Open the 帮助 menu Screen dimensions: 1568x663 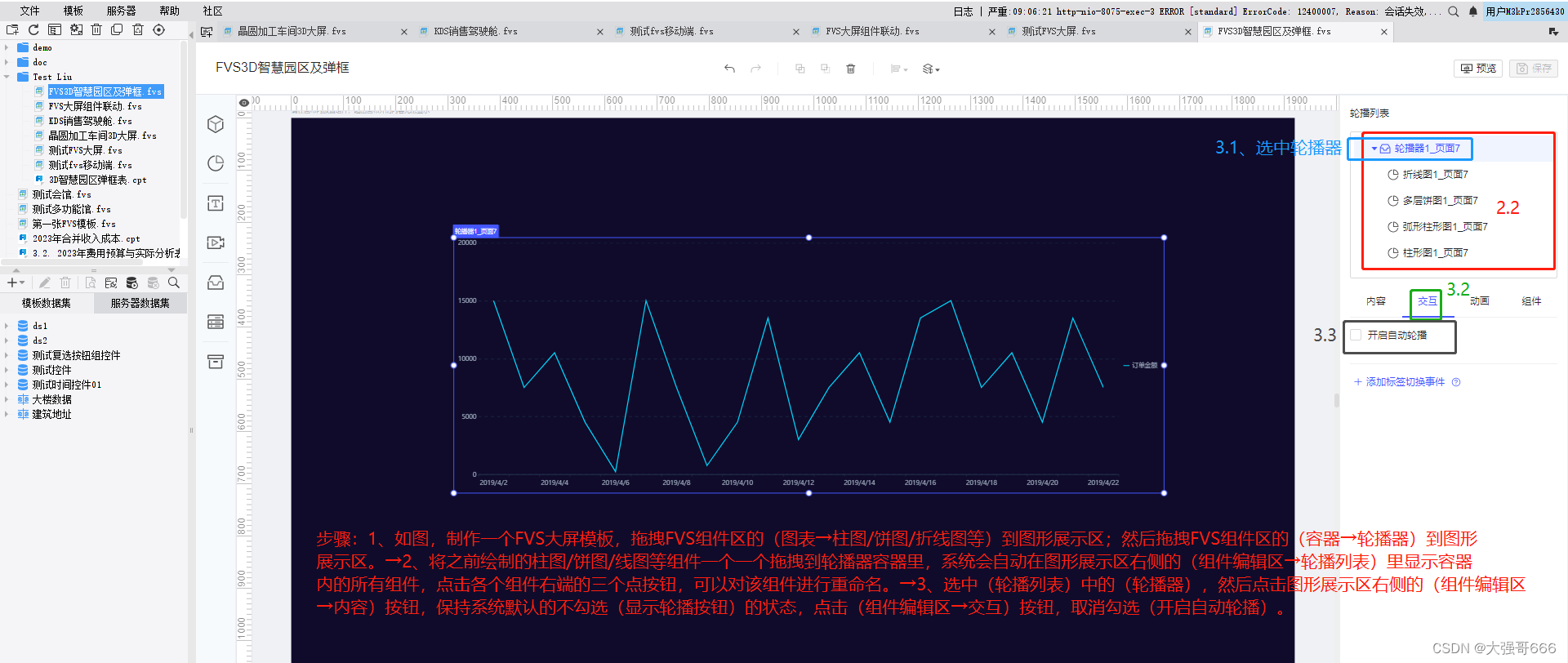coord(169,11)
